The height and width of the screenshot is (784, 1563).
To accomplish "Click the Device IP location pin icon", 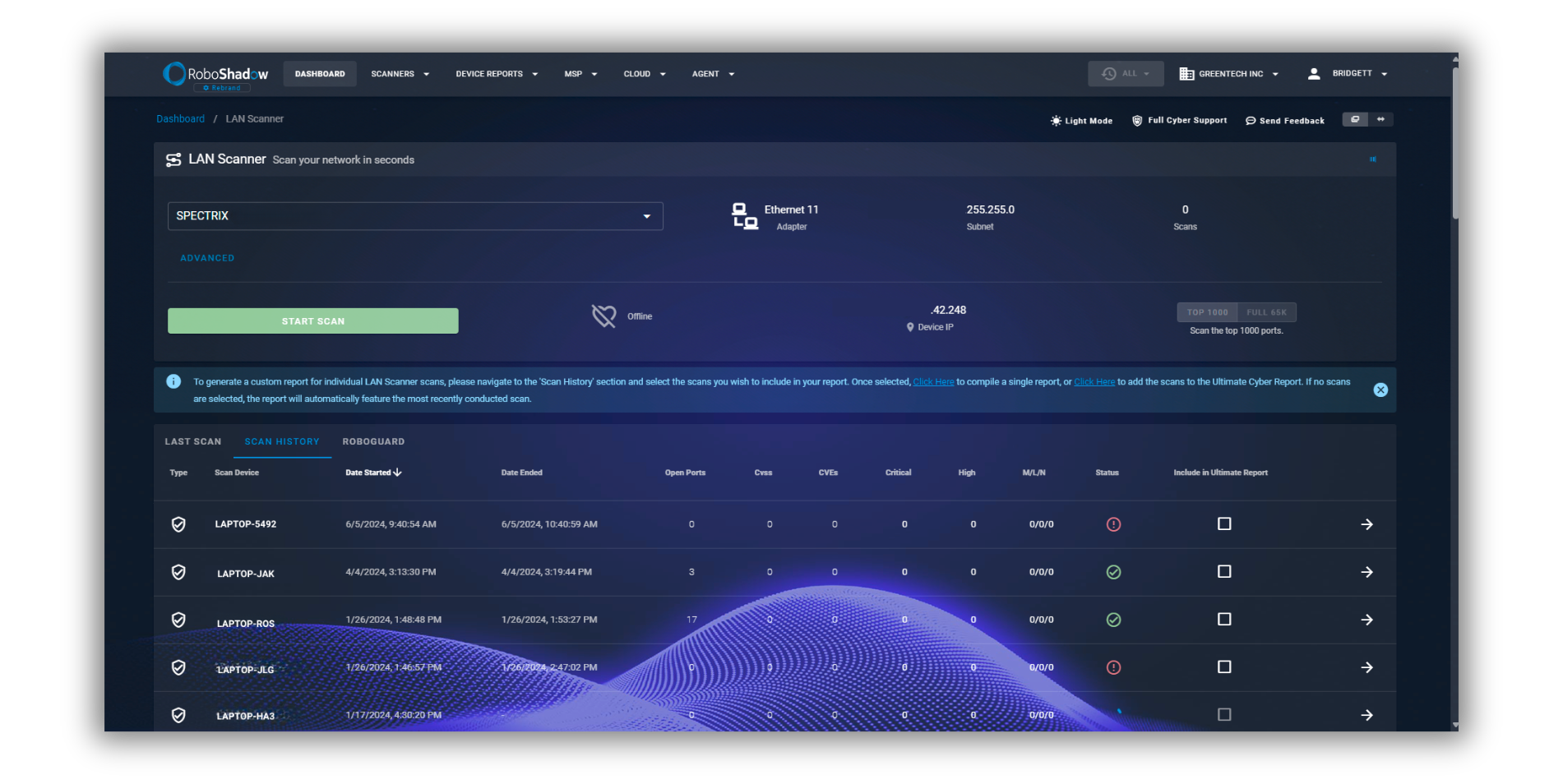I will (x=909, y=326).
